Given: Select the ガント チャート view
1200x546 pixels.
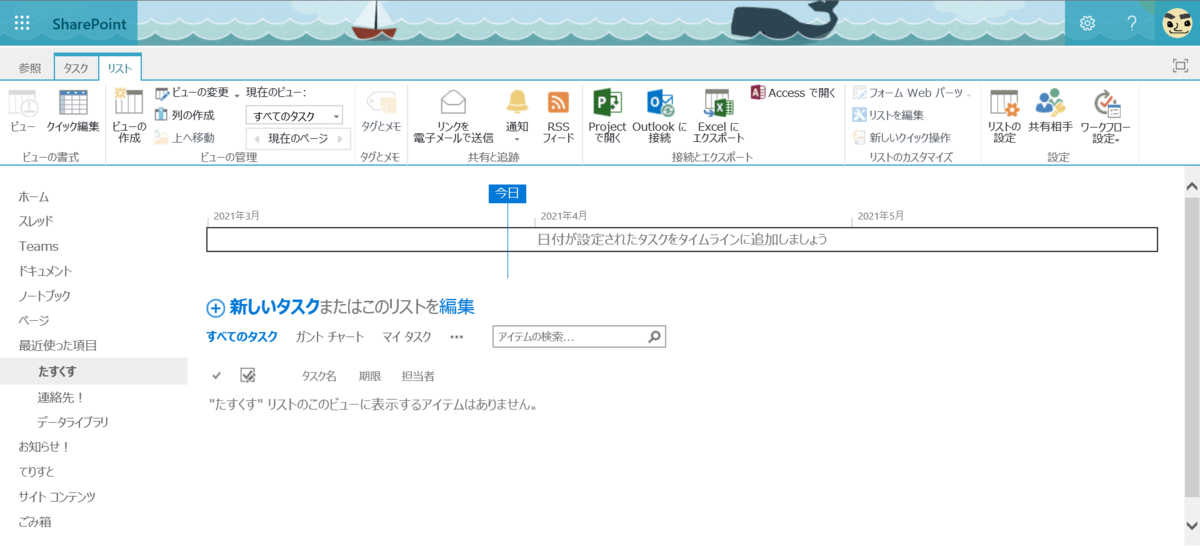Looking at the screenshot, I should tap(330, 337).
